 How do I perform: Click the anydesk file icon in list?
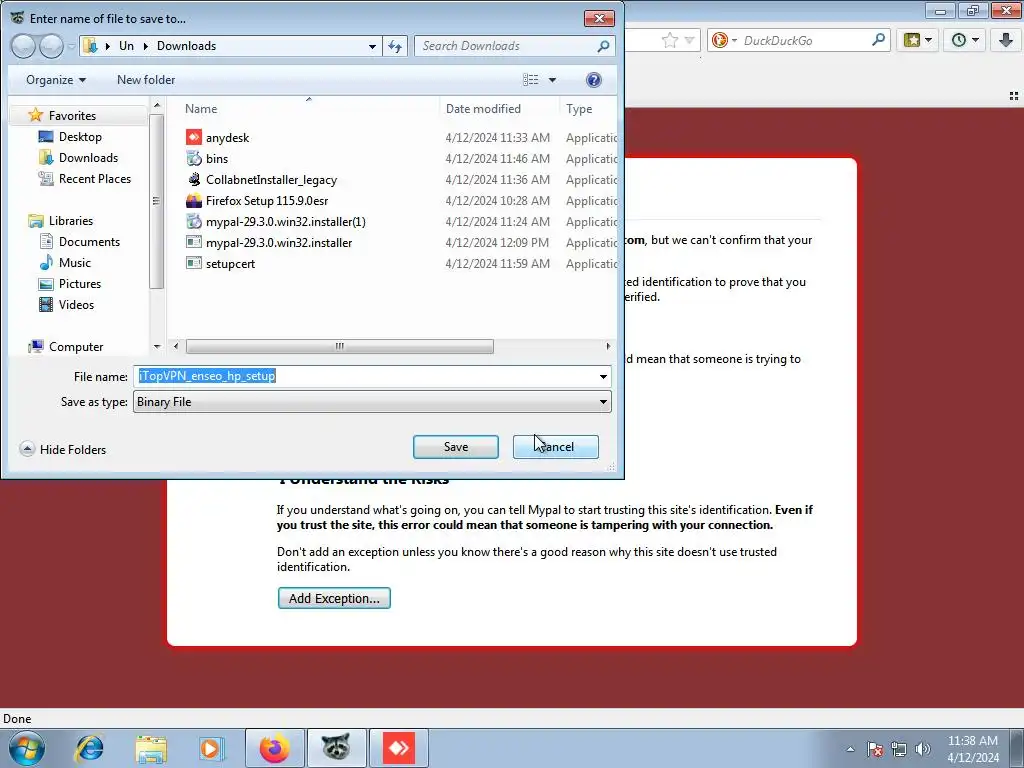coord(194,137)
